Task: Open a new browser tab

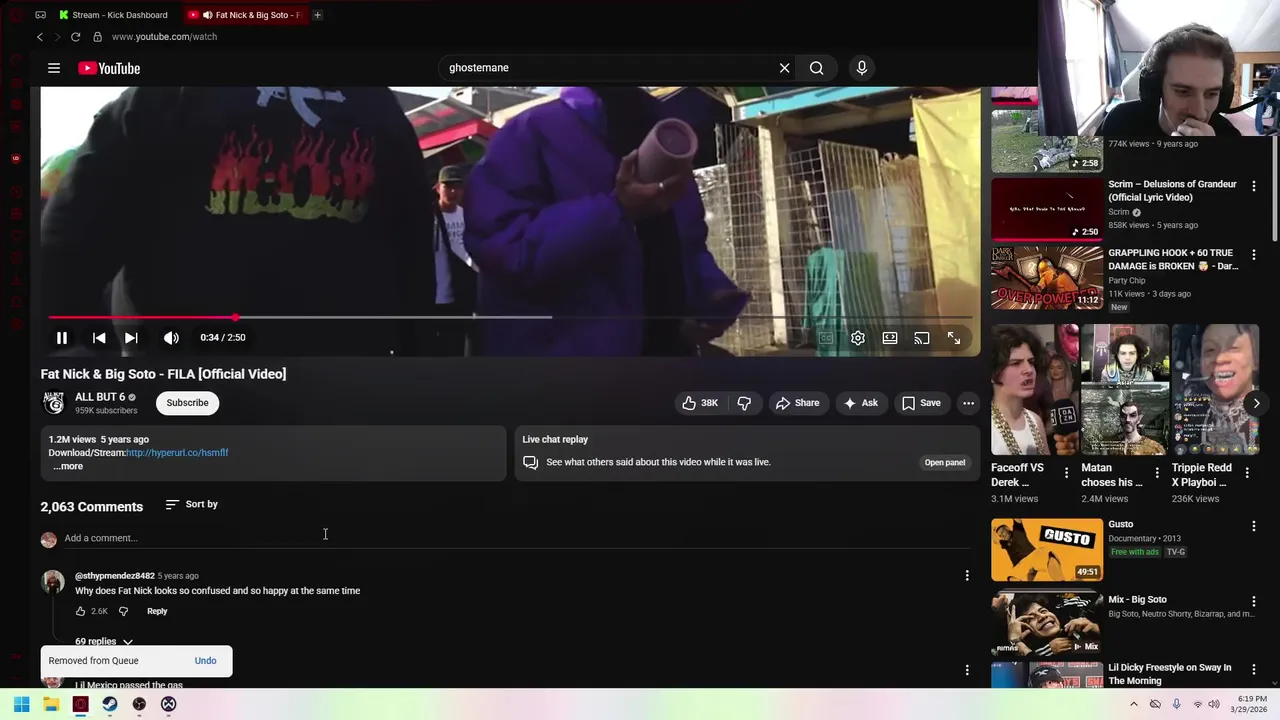Action: tap(317, 15)
